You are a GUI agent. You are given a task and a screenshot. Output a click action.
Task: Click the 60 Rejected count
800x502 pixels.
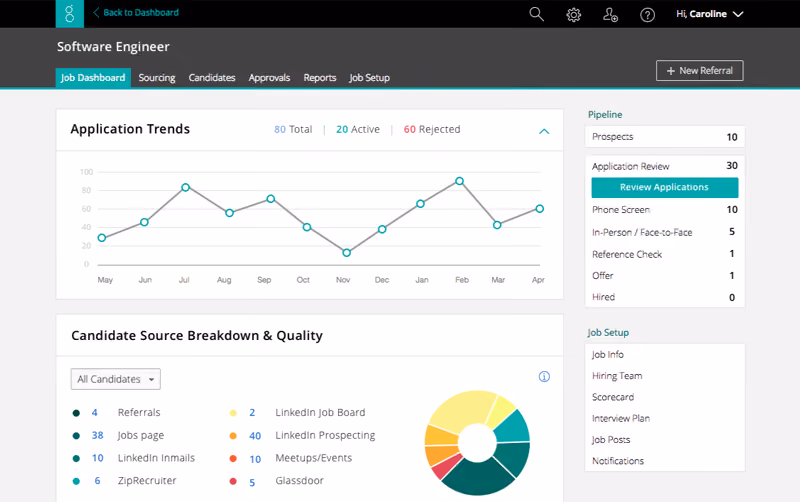(x=432, y=129)
